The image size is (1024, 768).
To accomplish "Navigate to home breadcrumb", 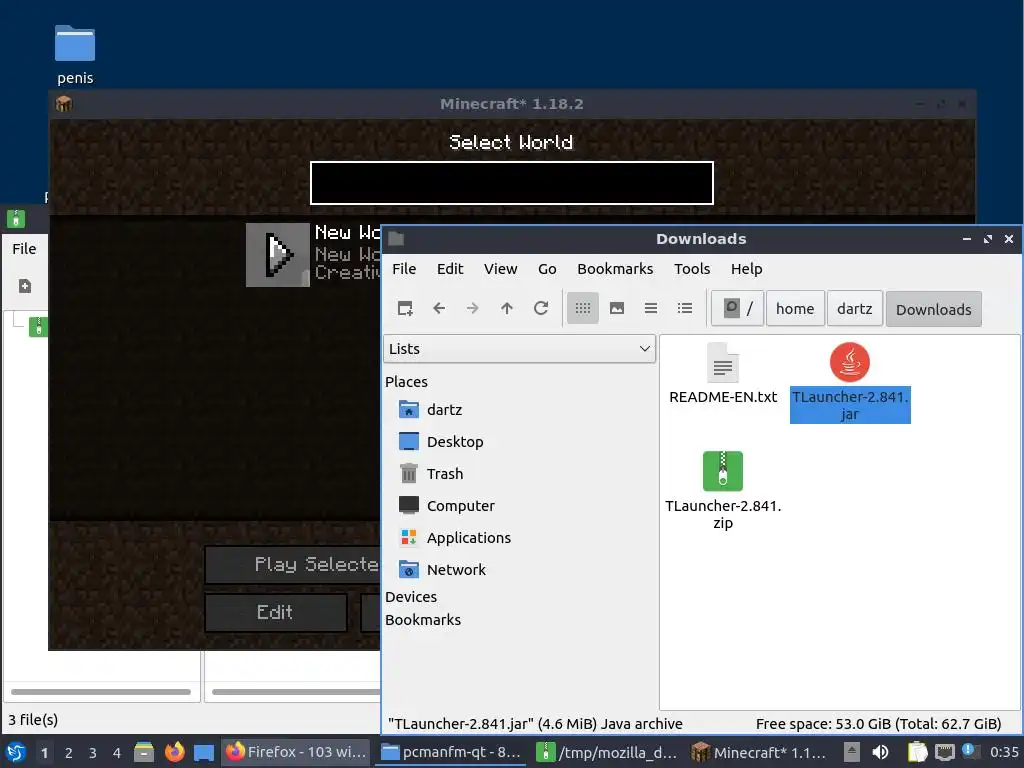I will click(x=795, y=308).
